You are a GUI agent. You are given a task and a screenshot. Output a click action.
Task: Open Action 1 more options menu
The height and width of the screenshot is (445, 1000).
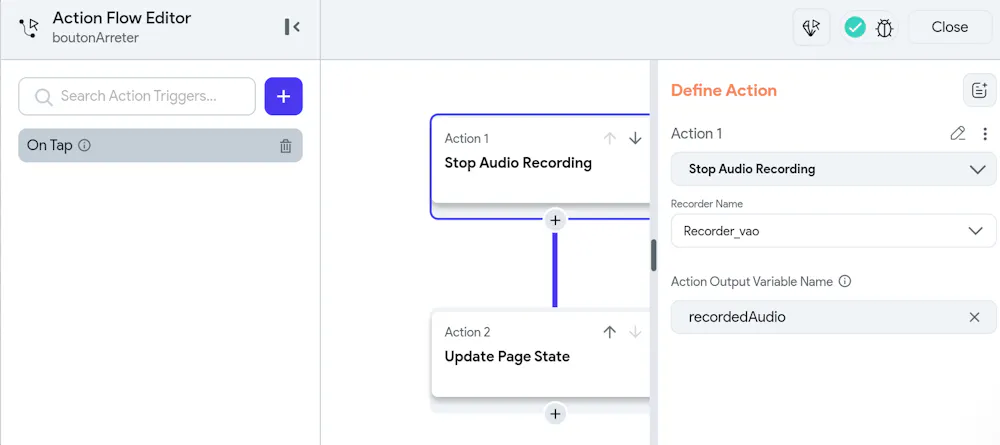point(985,133)
